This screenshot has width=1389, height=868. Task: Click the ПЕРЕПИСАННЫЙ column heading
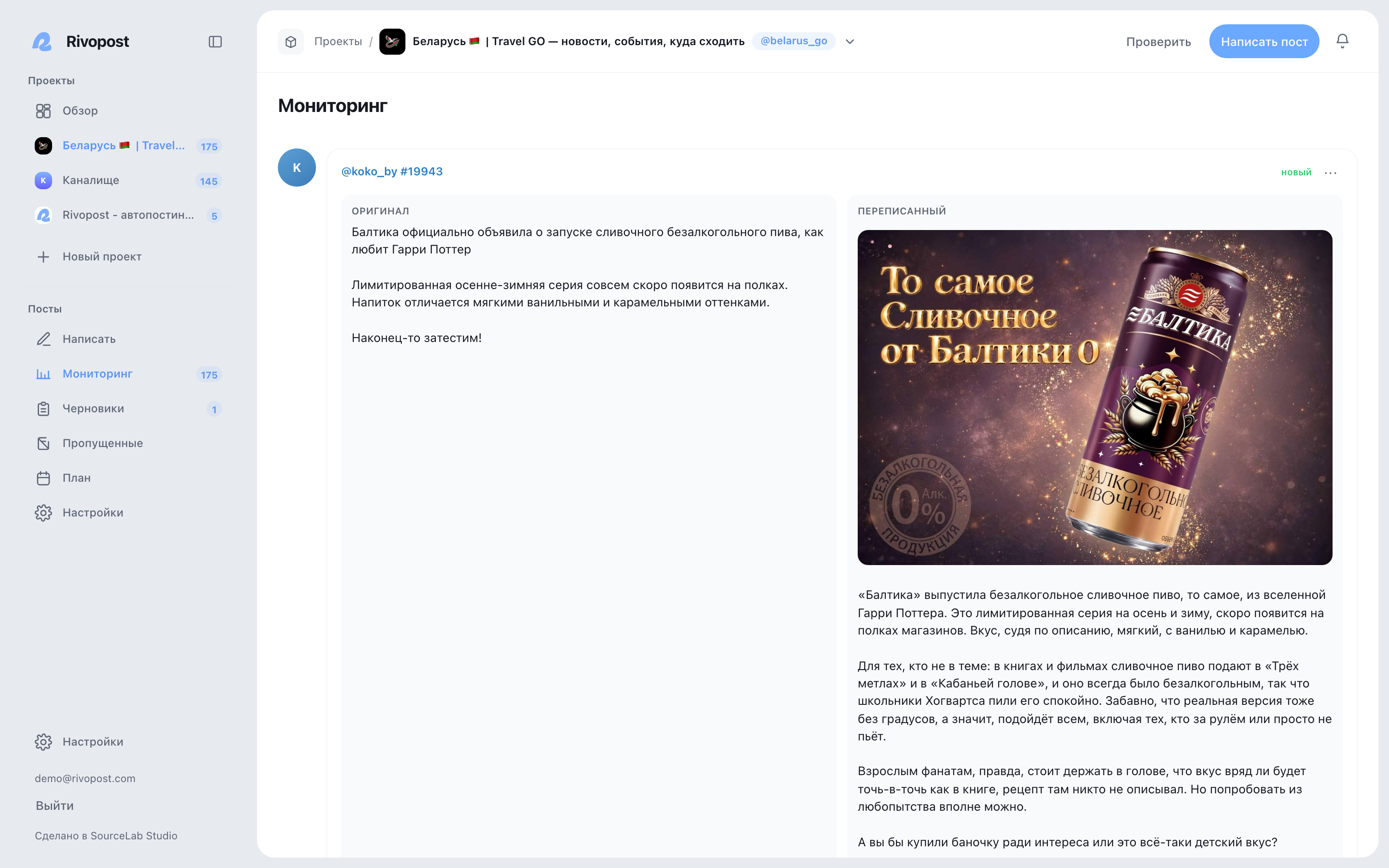click(902, 210)
